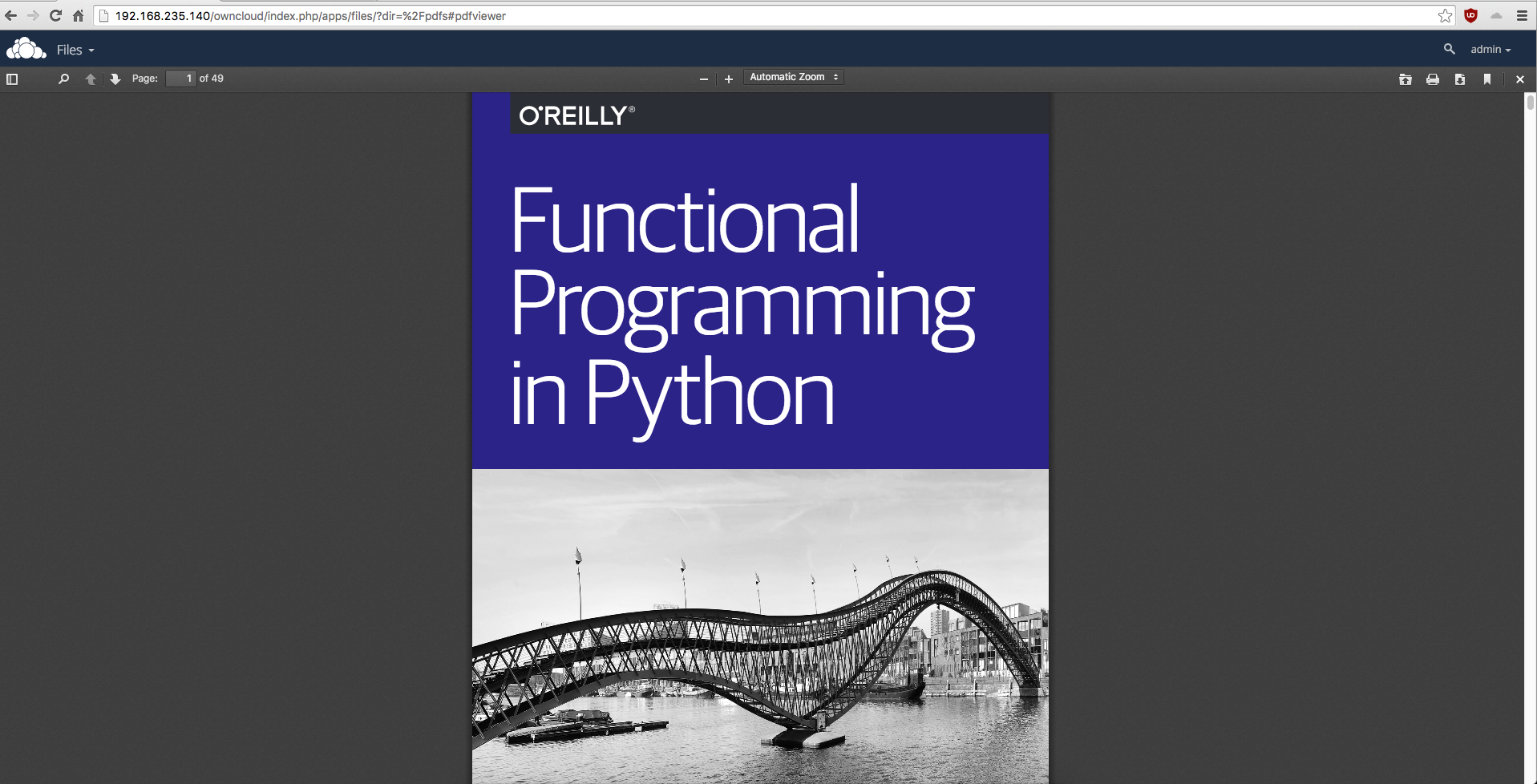The width and height of the screenshot is (1537, 784).
Task: Zoom out with the minus button
Action: tap(703, 79)
